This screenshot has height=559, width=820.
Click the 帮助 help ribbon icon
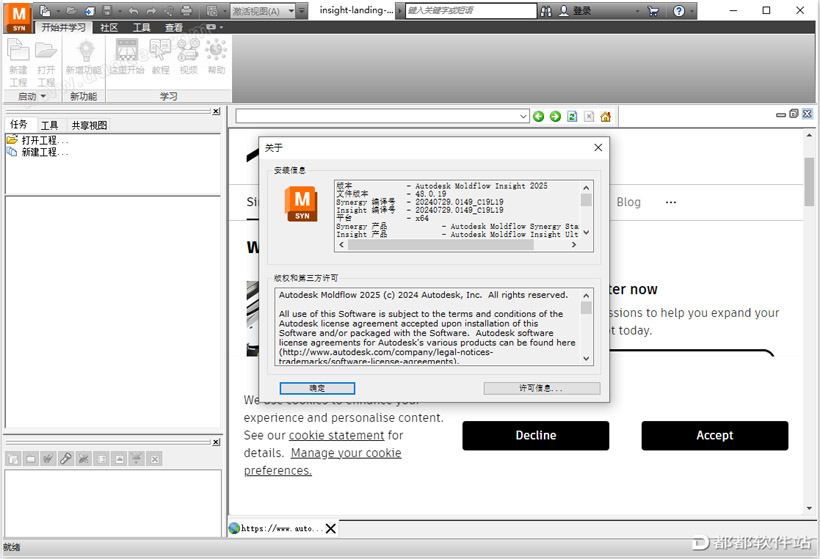[216, 58]
